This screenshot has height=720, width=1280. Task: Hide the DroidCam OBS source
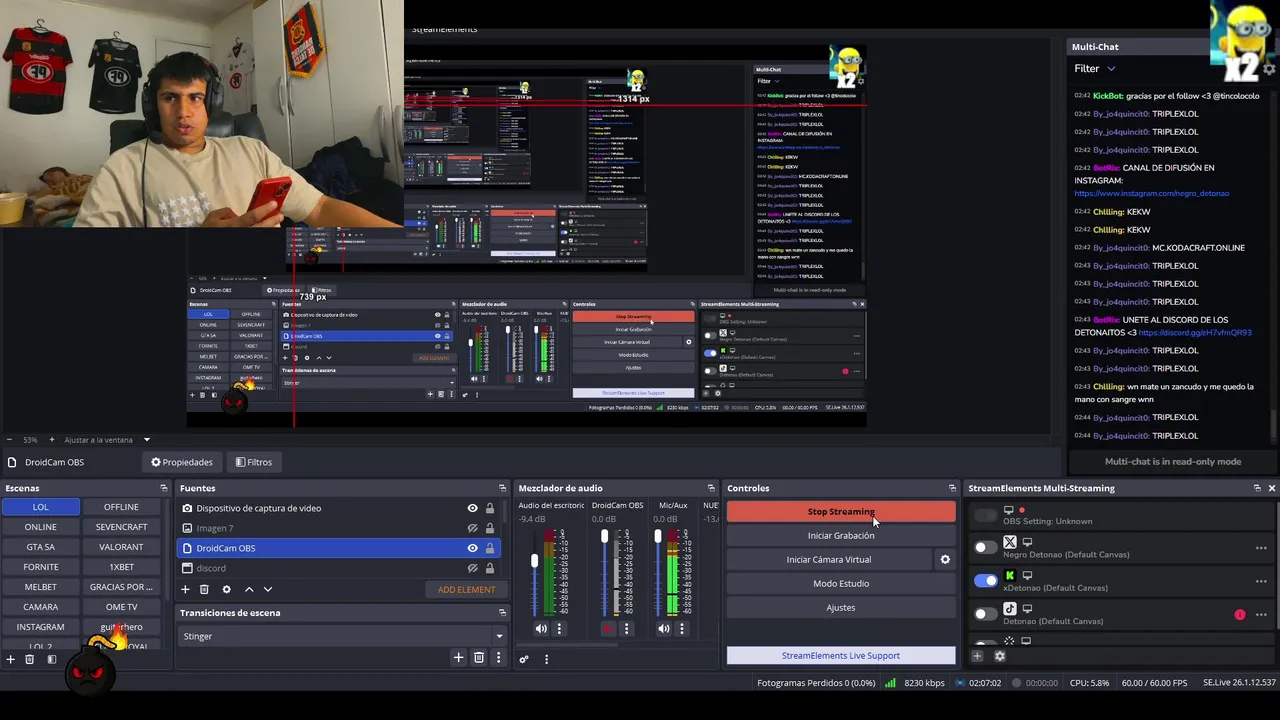(472, 548)
